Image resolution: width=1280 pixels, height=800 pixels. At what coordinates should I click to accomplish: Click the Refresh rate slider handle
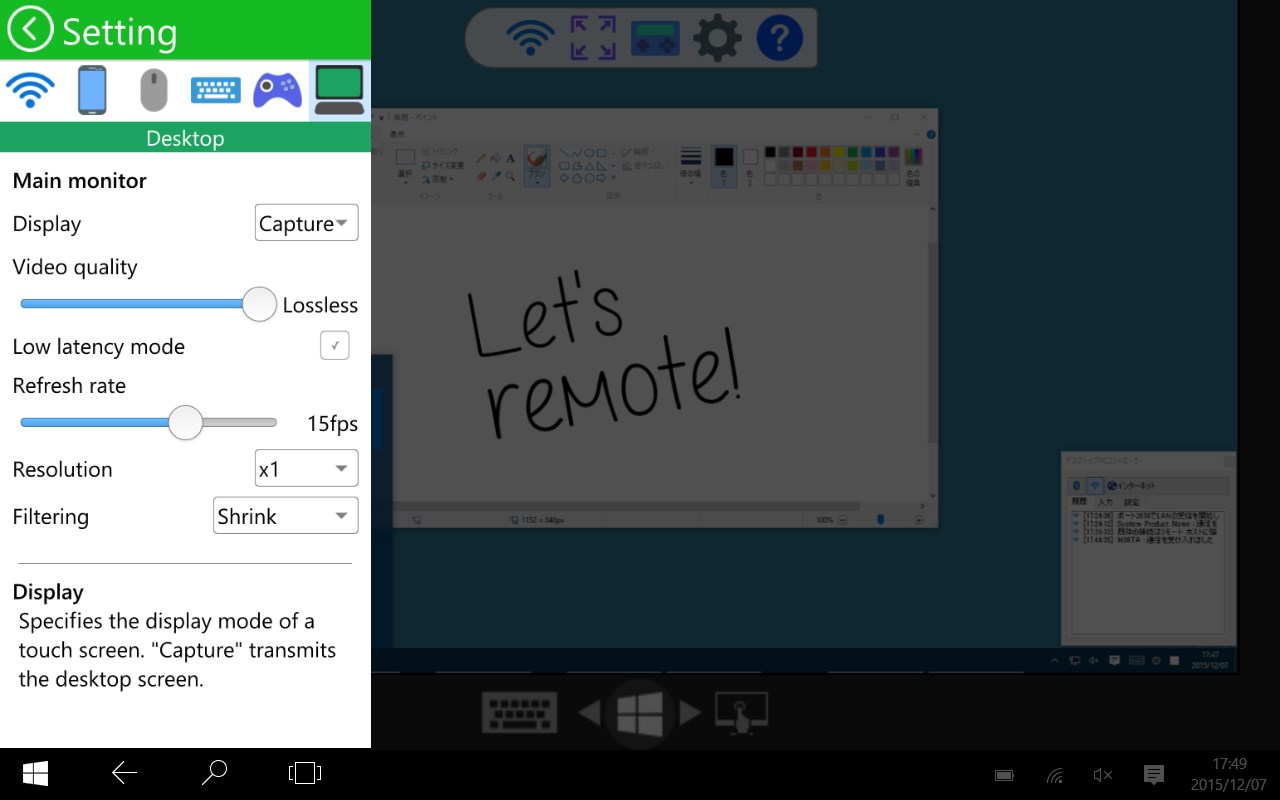pos(185,422)
